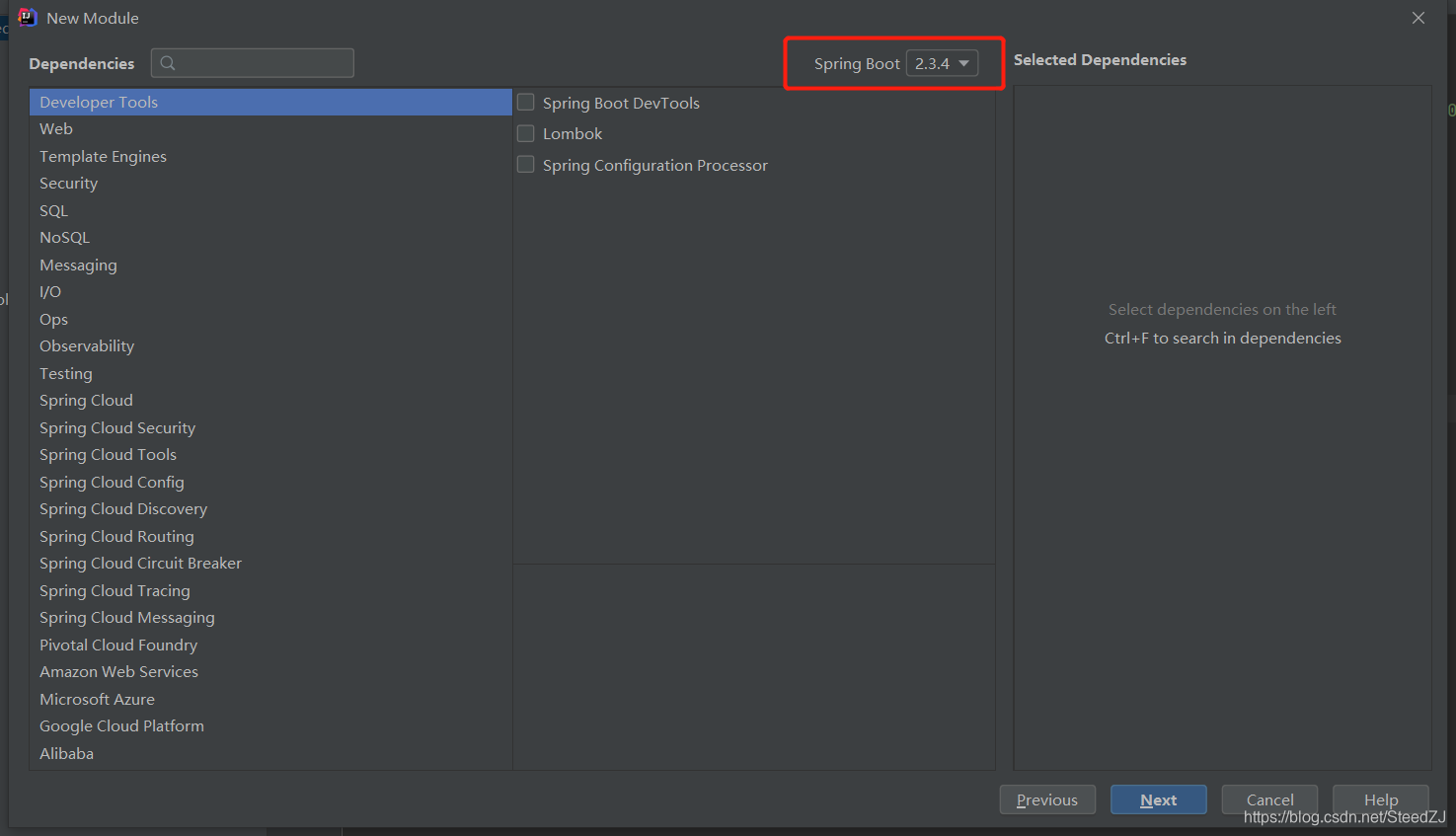Focus the Dependencies search input field

(x=253, y=63)
